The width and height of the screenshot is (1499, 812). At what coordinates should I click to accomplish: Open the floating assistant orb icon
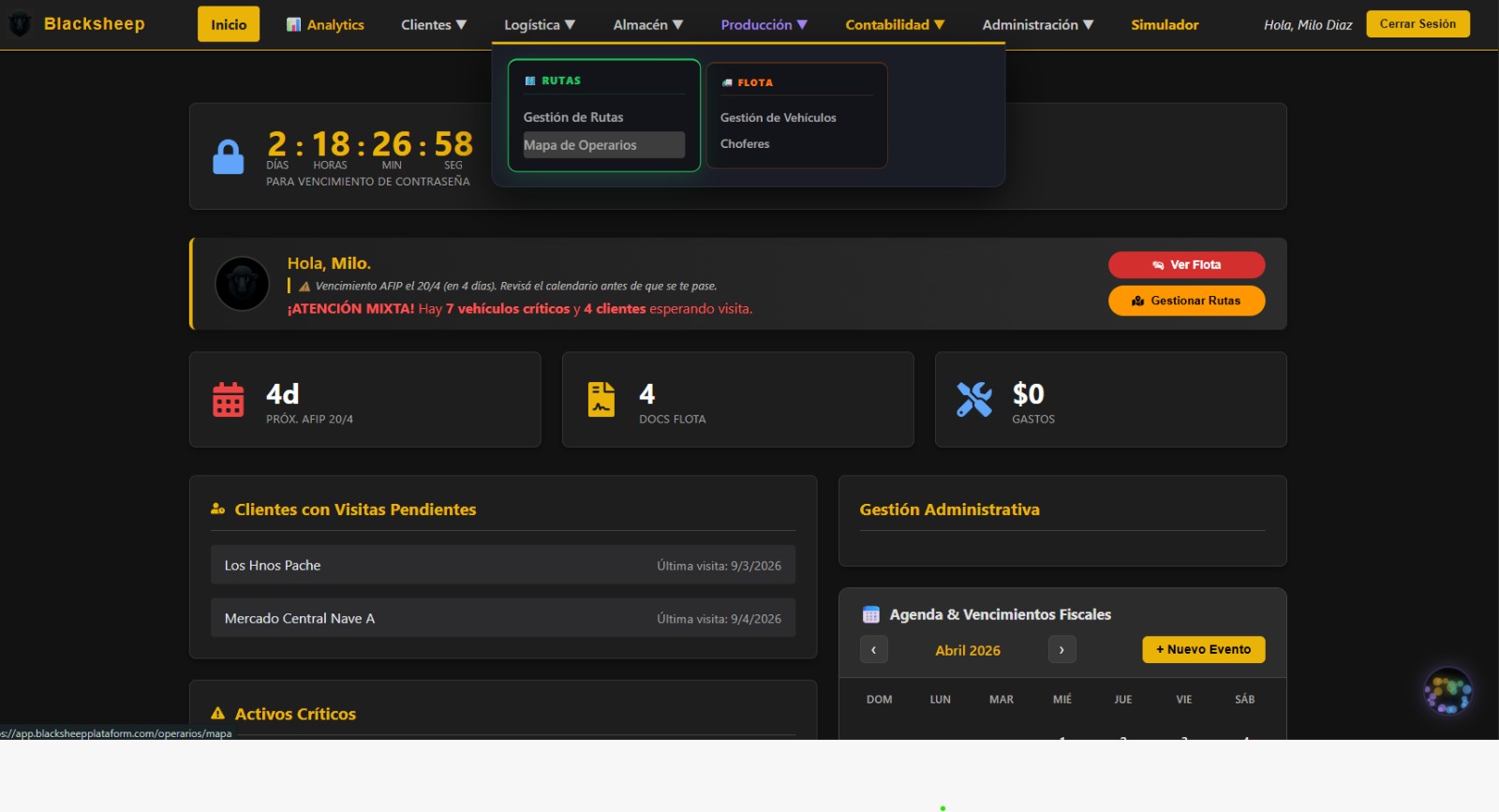[1447, 692]
